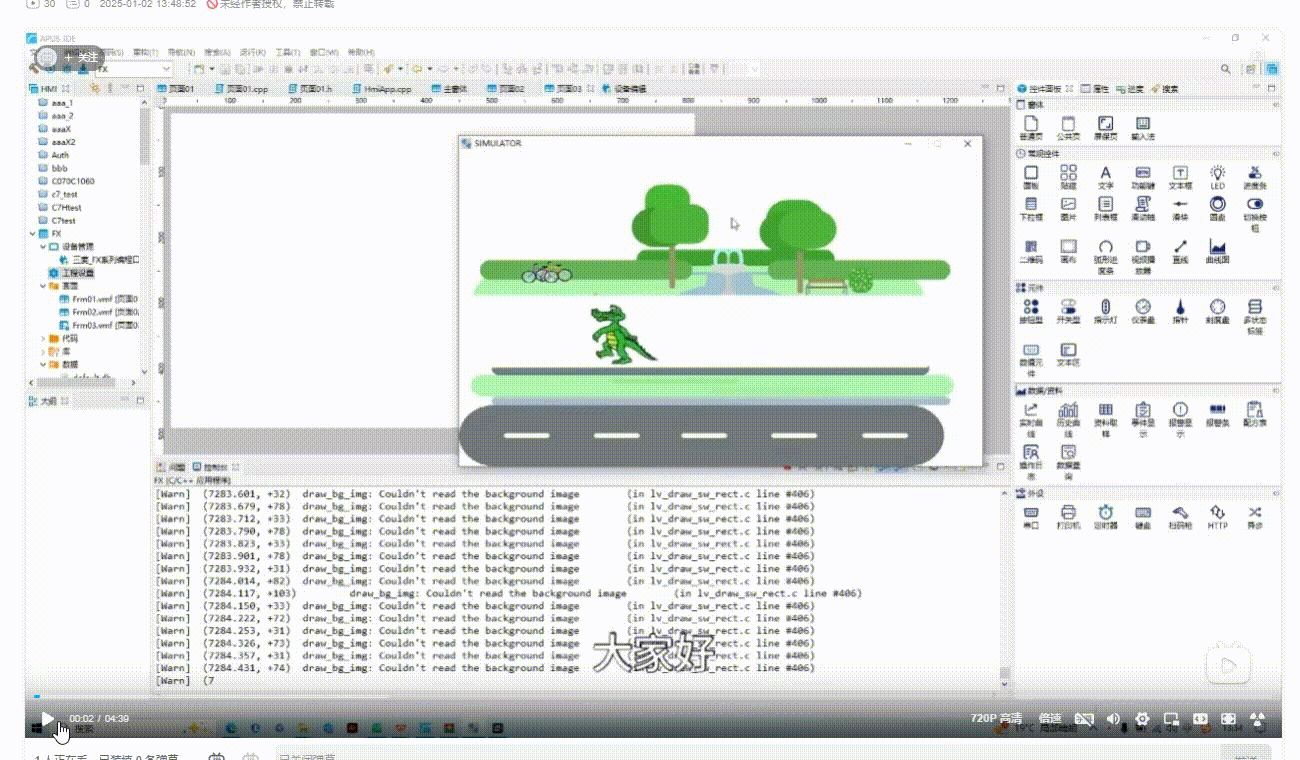Select the 打印机 printer peripheral
The image size is (1300, 760).
[1068, 516]
